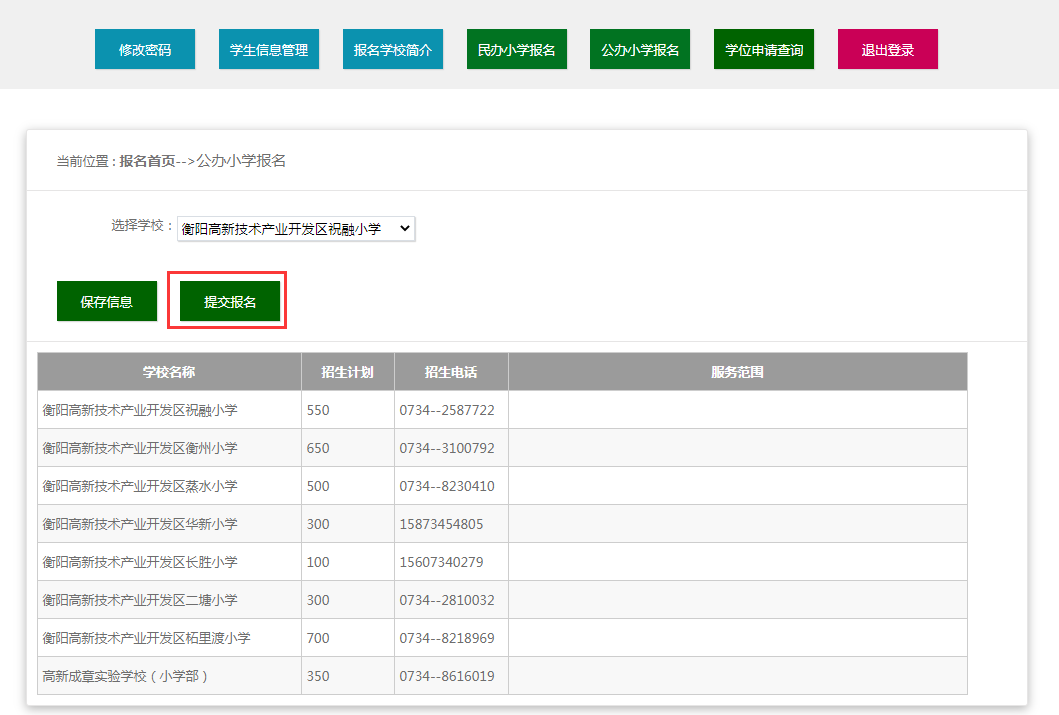Select table row 衡阳高新技术产业开发区二塘小学
The width and height of the screenshot is (1059, 715).
(x=502, y=600)
